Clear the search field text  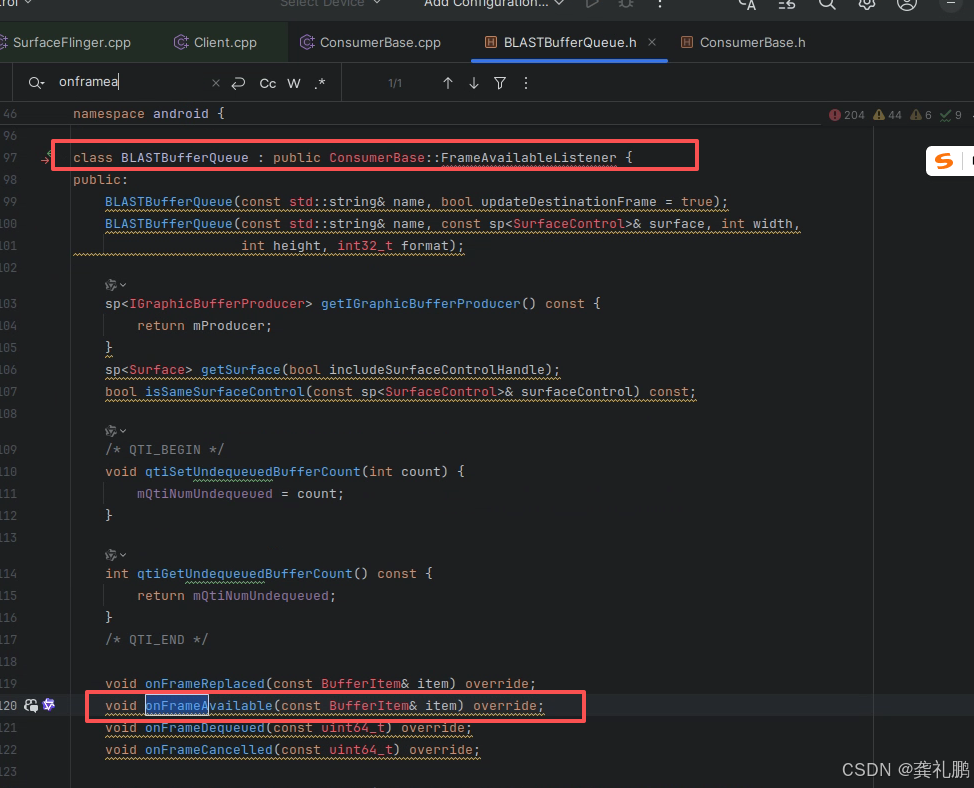point(216,83)
